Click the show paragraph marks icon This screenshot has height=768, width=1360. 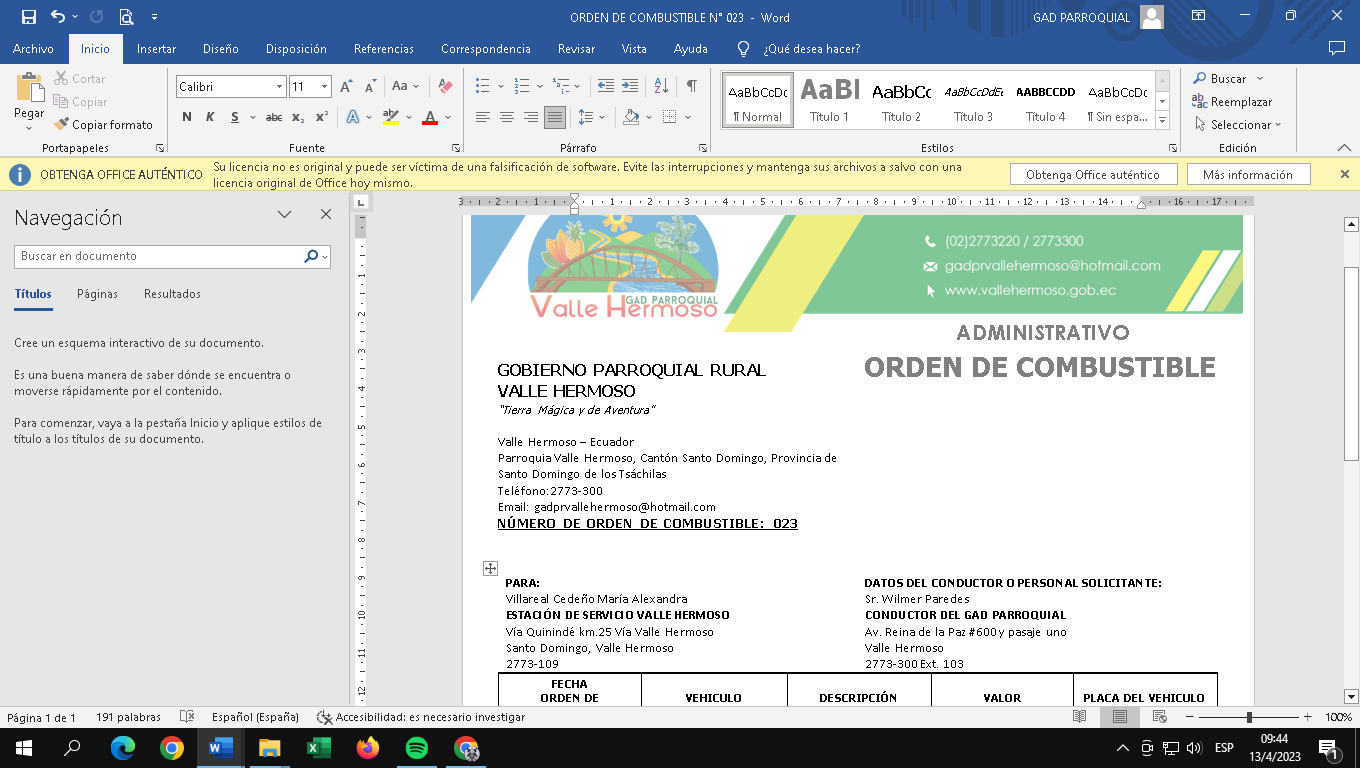[x=691, y=87]
